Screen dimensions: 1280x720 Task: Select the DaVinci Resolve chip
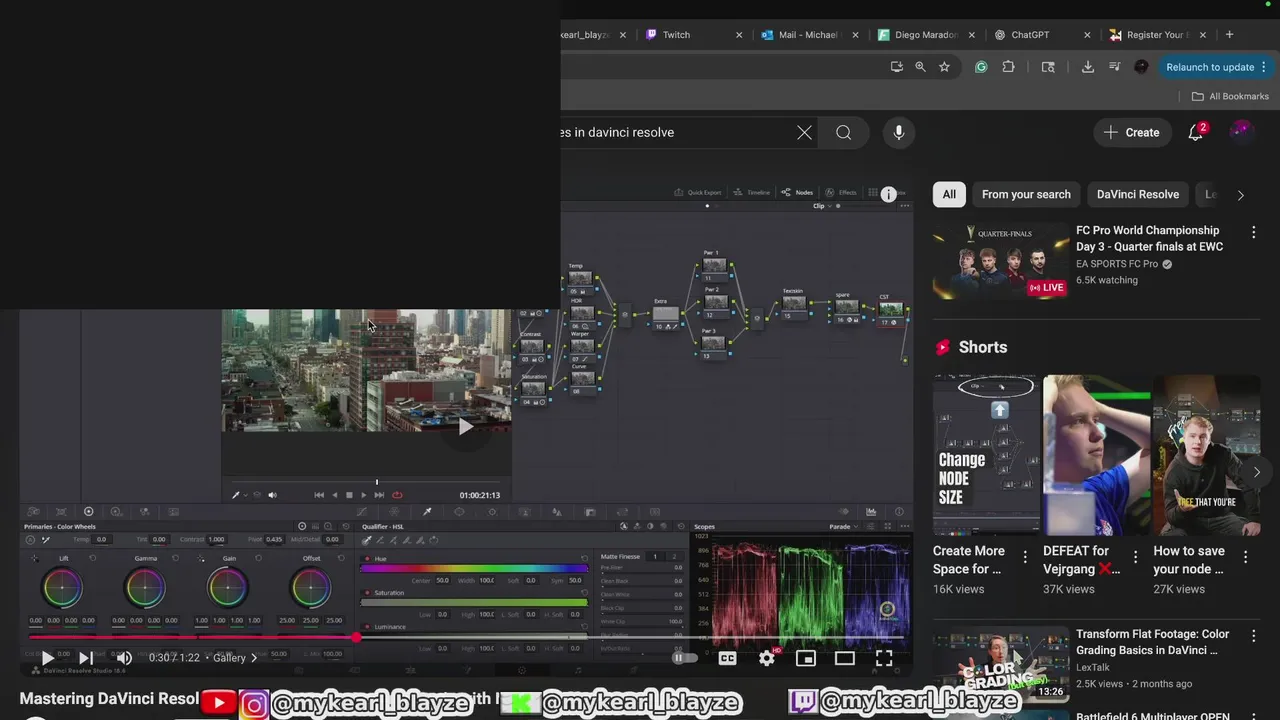1138,194
